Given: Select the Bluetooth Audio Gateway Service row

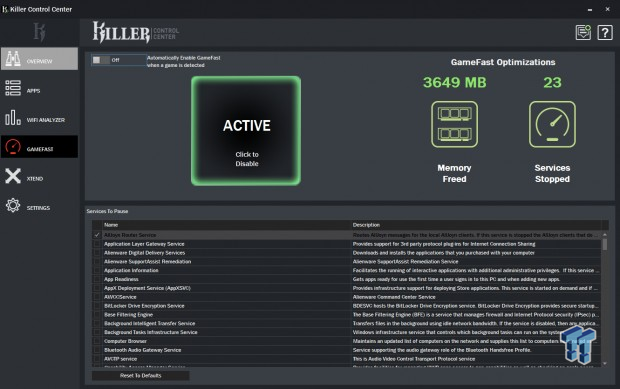Looking at the screenshot, I should click(x=346, y=350).
